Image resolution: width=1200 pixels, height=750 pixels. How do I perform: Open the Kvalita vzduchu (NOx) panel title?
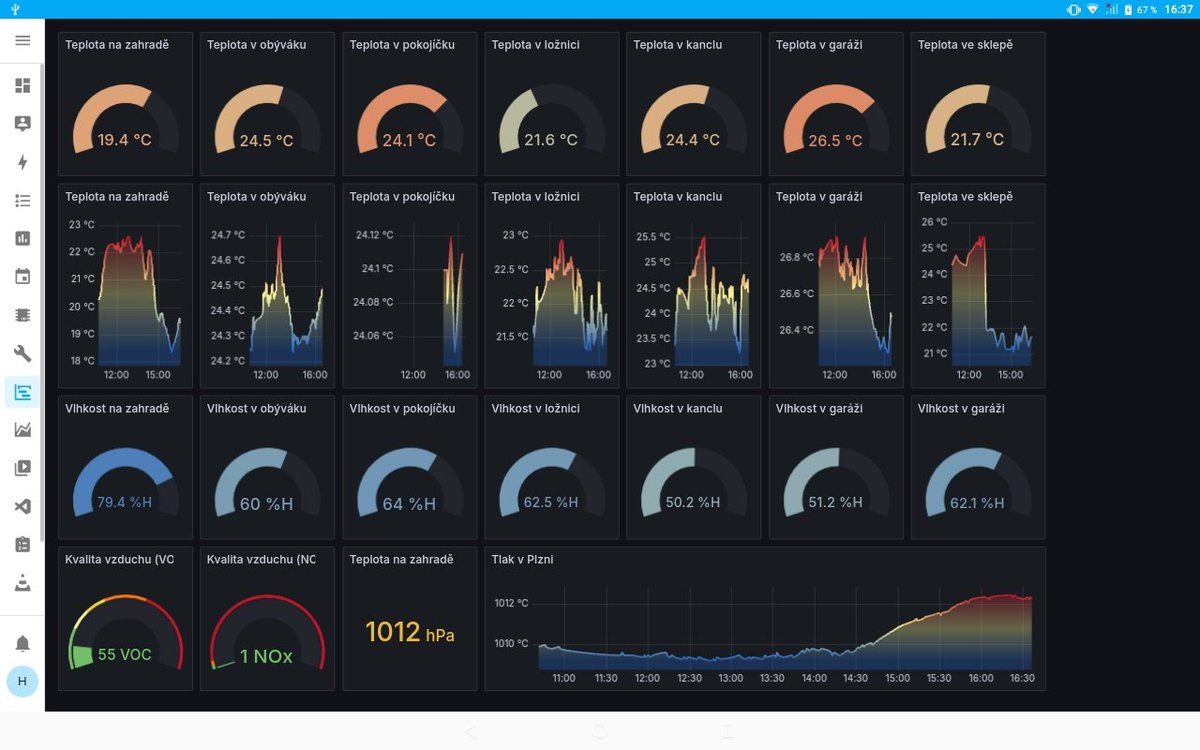click(261, 560)
